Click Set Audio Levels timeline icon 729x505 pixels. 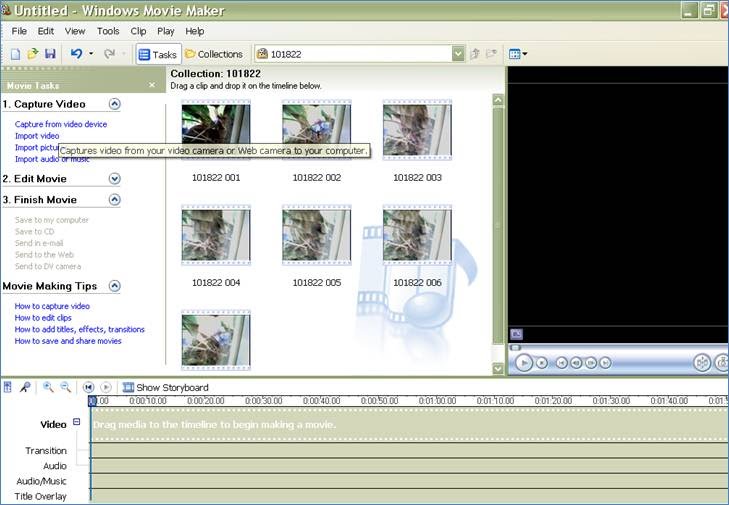click(x=7, y=387)
